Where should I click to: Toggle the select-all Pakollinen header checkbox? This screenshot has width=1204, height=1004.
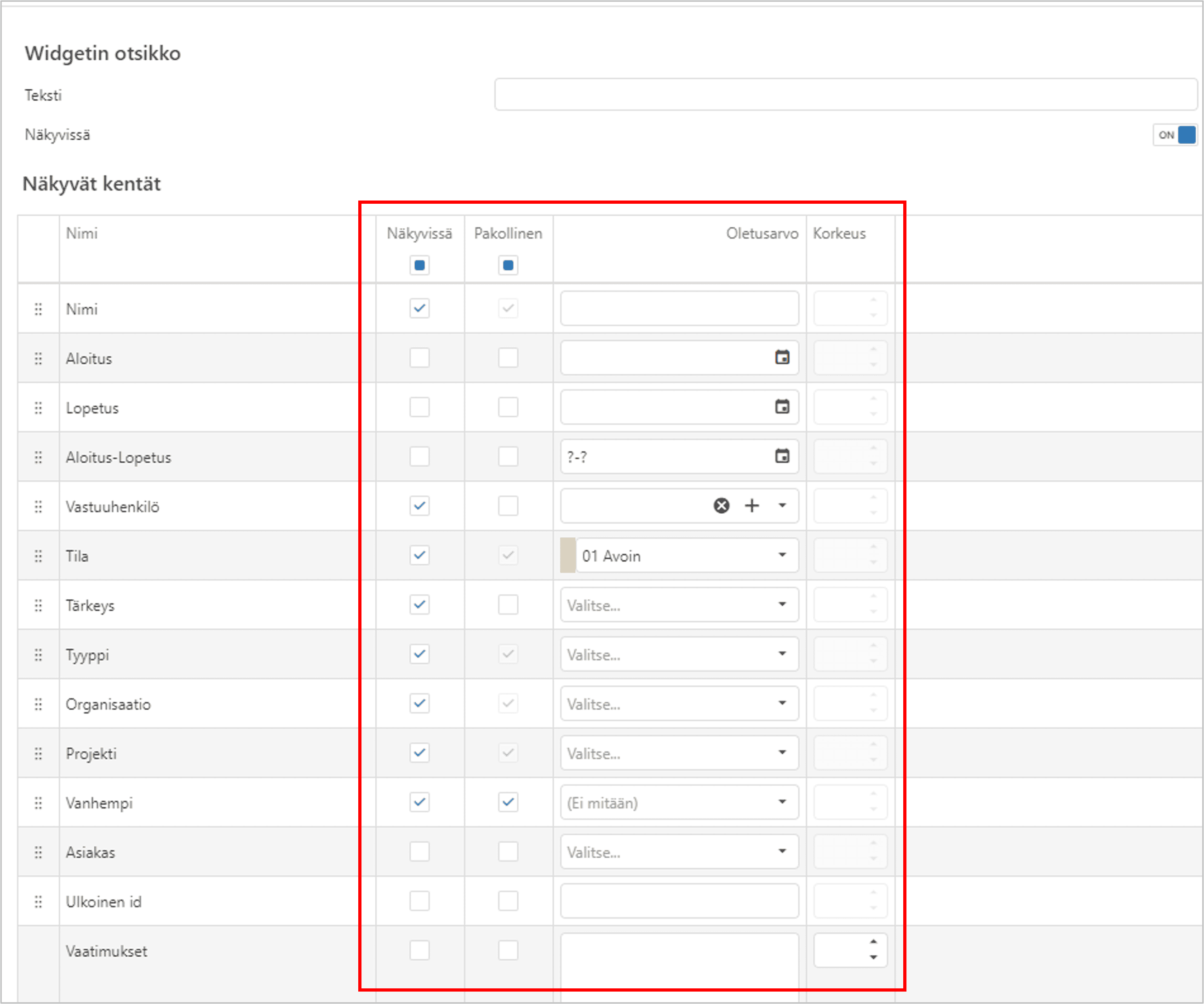(508, 265)
